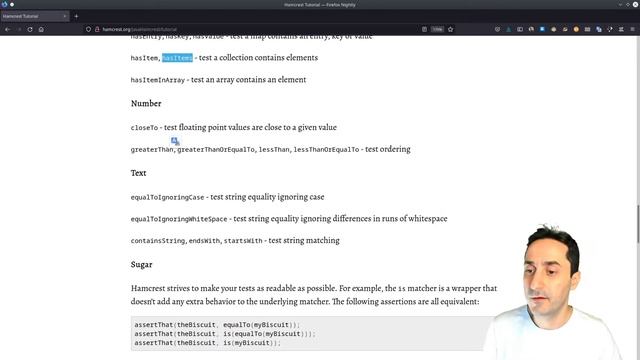Click the hasItemInArray code text
This screenshot has width=640, height=360.
pyautogui.click(x=158, y=80)
